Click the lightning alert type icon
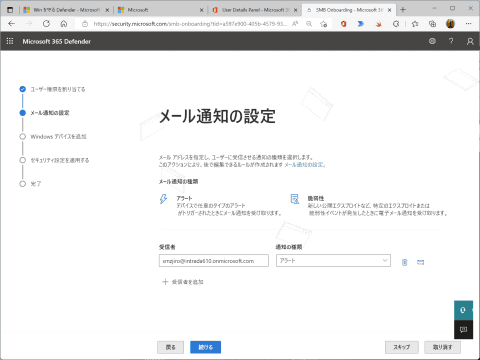Screen dimensions: 480x360 (163, 199)
